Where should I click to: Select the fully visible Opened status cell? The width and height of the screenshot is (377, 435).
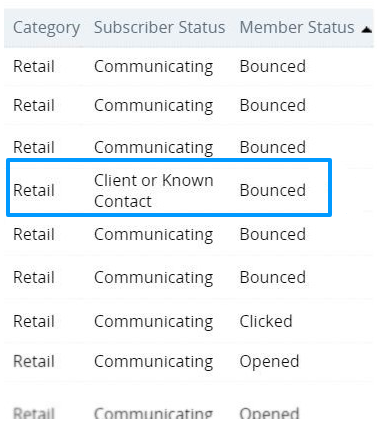coord(269,362)
